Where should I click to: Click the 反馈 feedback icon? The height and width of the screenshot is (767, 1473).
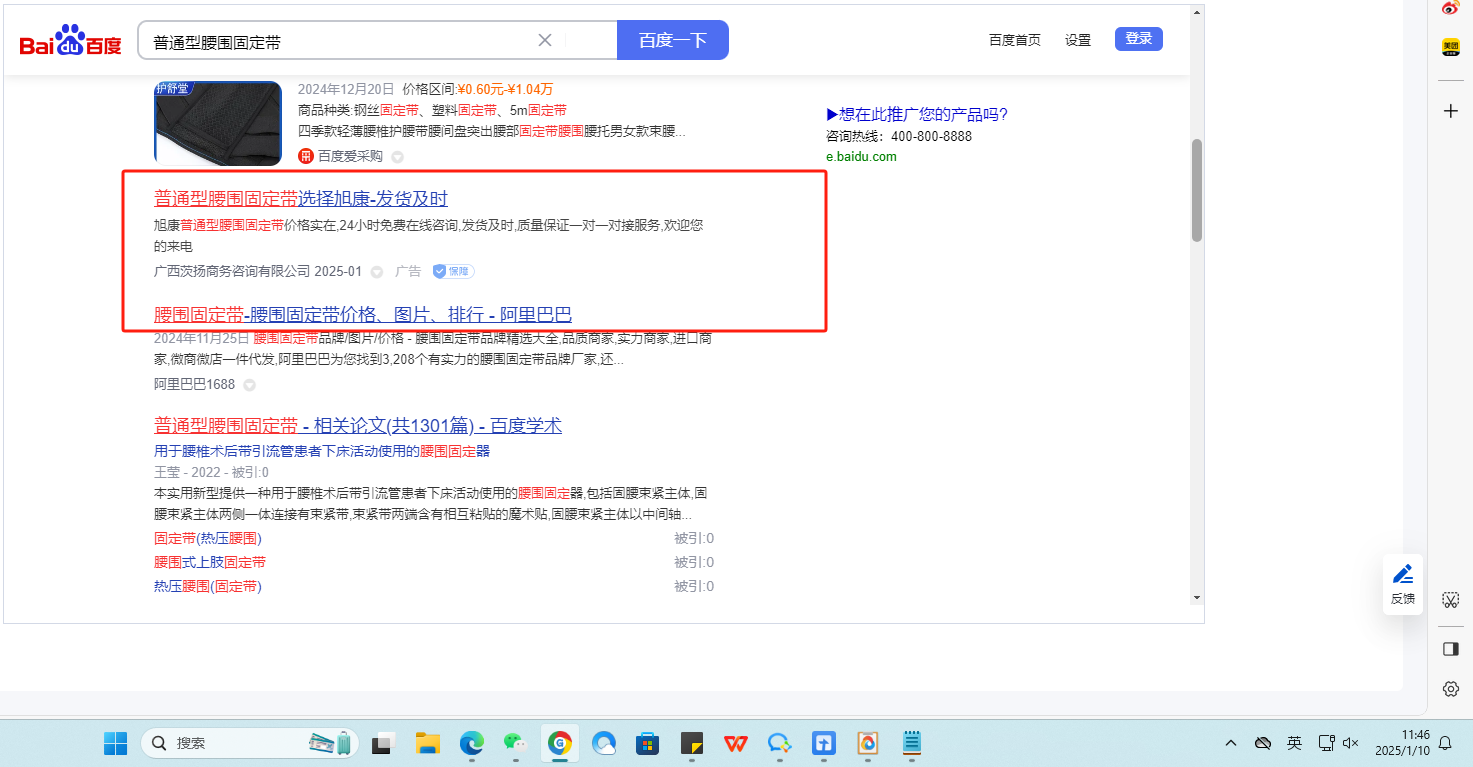(x=1403, y=584)
